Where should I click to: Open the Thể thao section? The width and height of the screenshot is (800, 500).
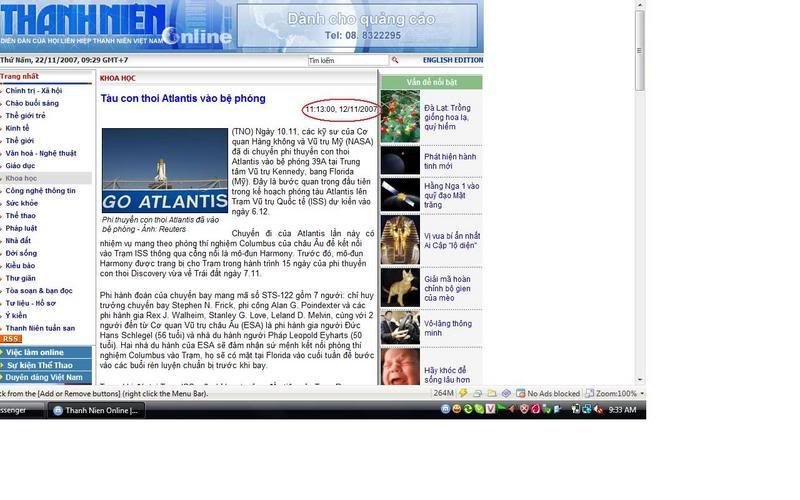[x=20, y=216]
